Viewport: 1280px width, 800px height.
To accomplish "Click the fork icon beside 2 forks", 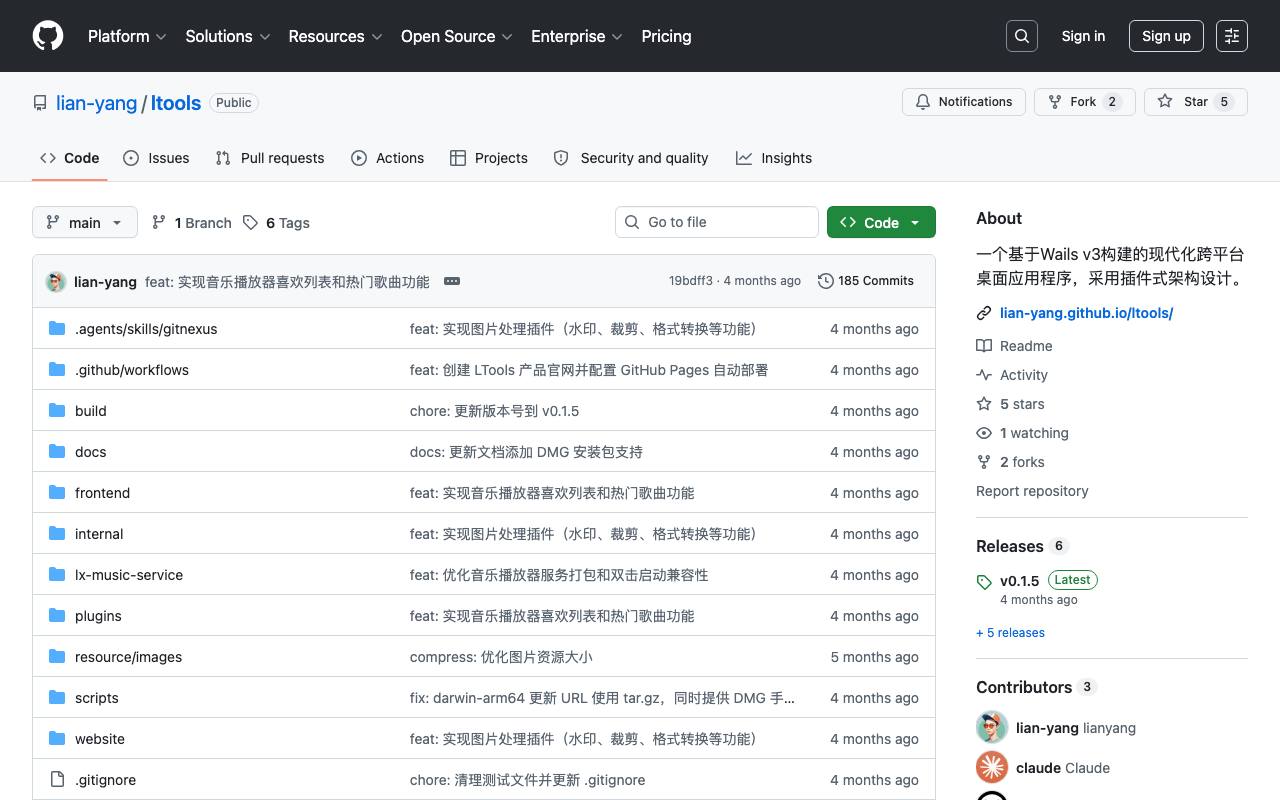I will [x=984, y=462].
